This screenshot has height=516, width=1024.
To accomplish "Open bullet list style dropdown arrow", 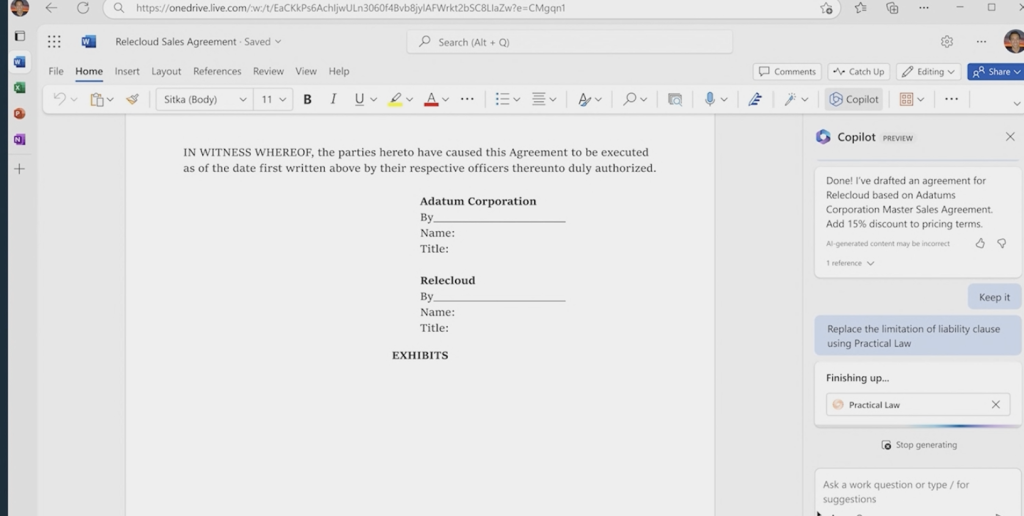I will coord(517,99).
